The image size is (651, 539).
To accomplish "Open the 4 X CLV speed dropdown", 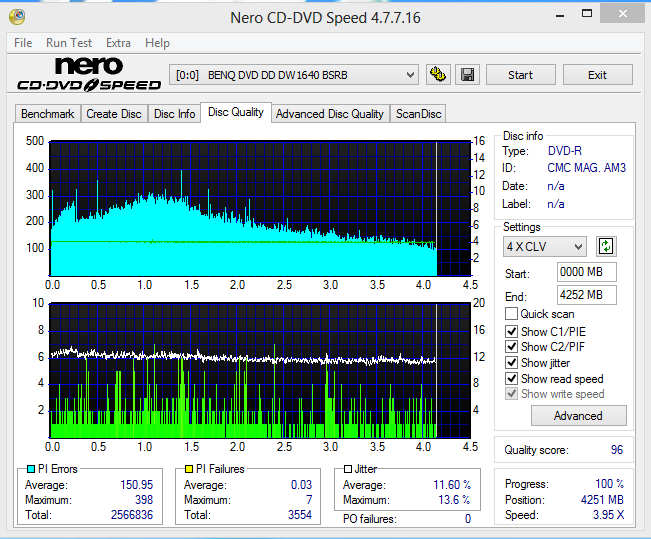I will pos(545,247).
